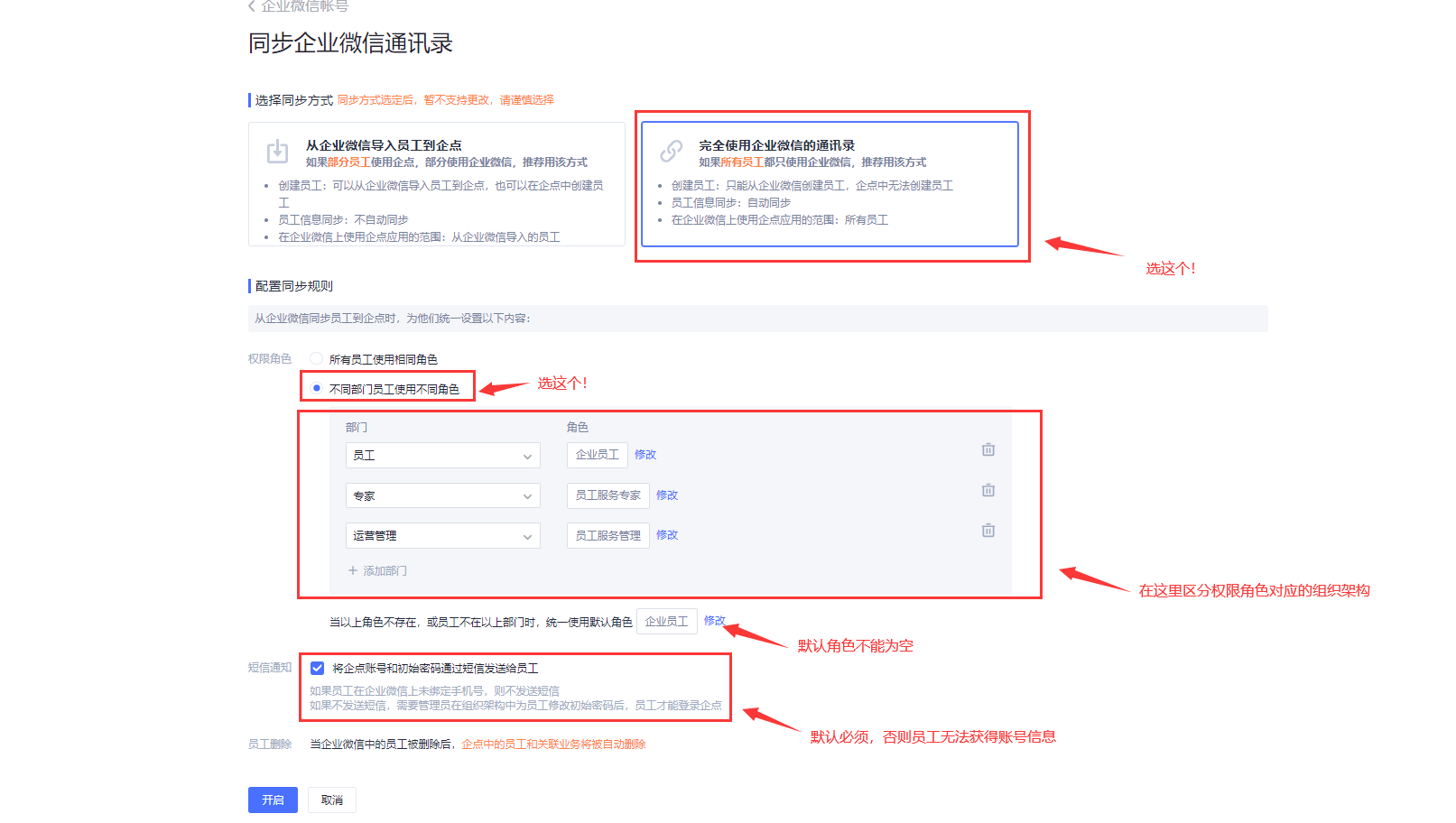Click the 取消 button

[x=332, y=800]
